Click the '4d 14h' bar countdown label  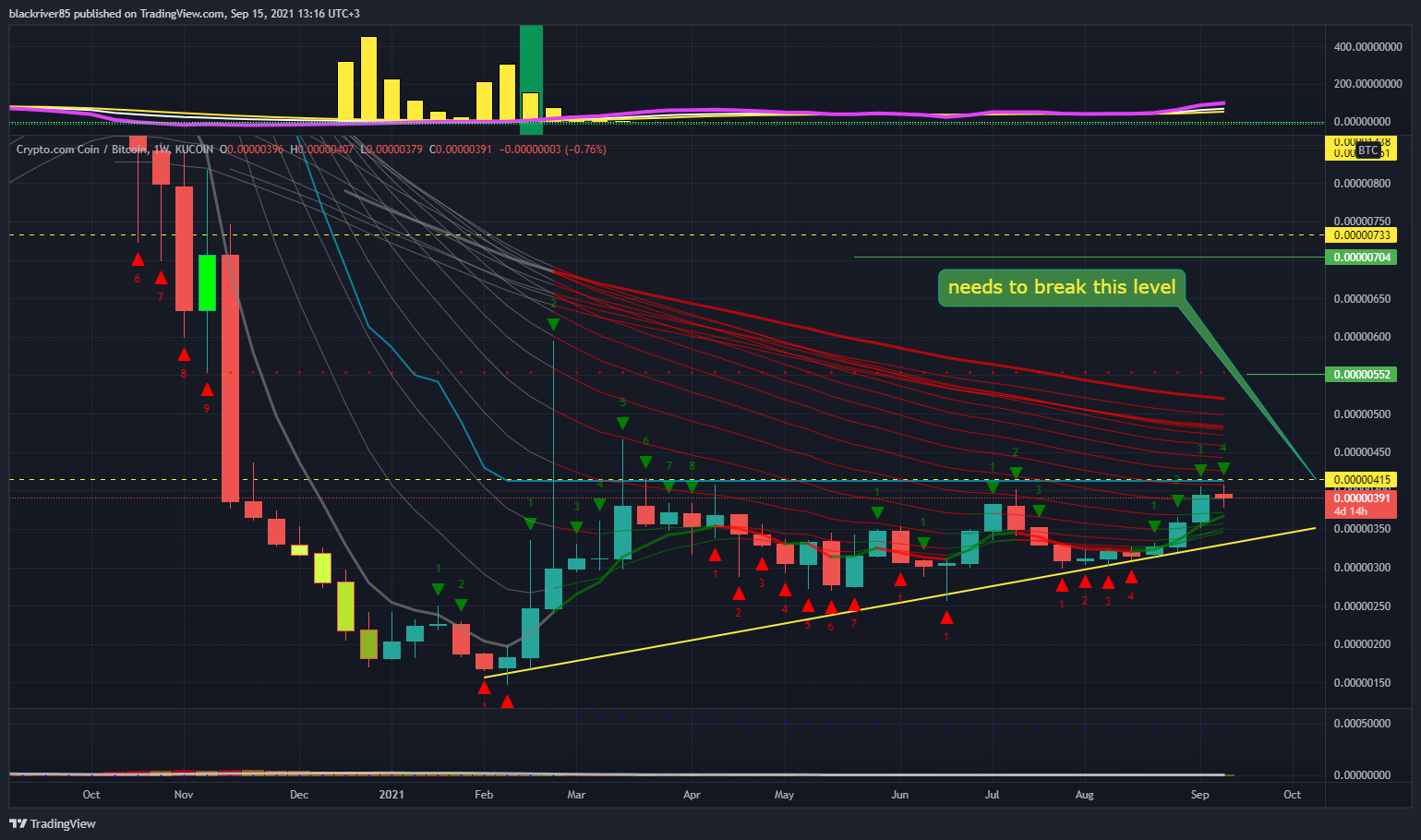[x=1350, y=511]
